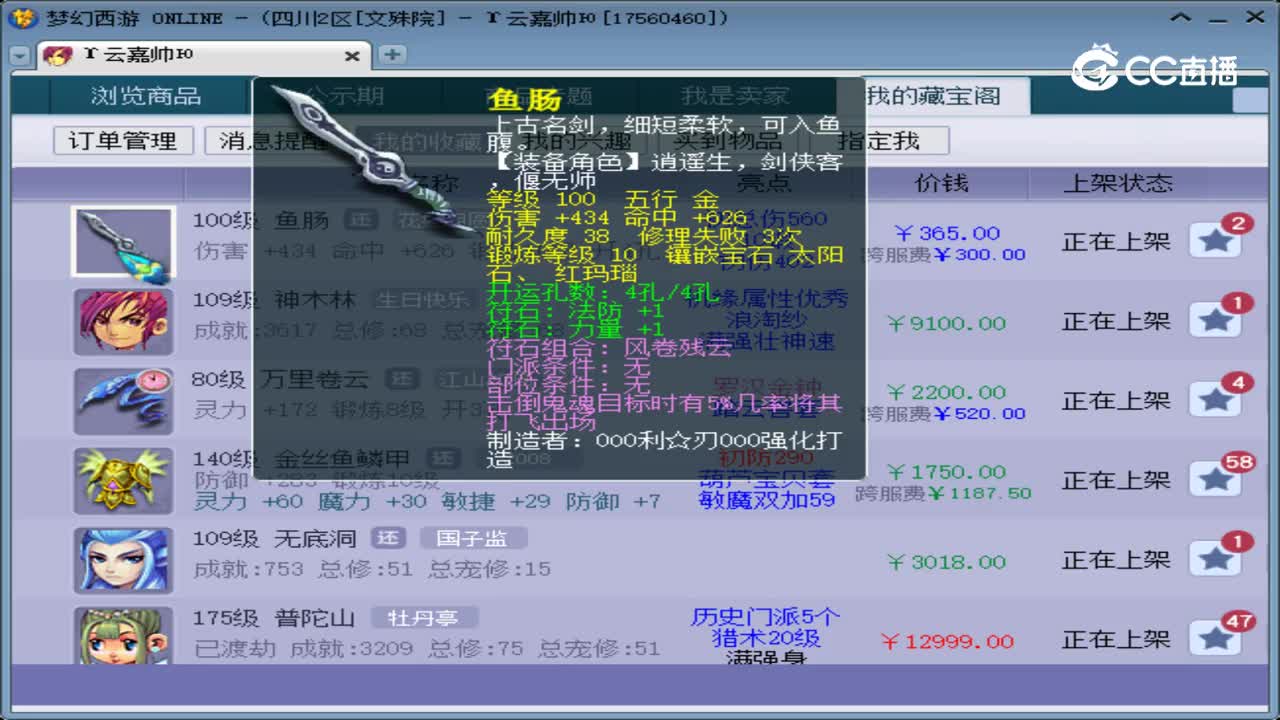The width and height of the screenshot is (1280, 720).
Task: Click the ￥12999.00 price
Action: click(x=946, y=641)
